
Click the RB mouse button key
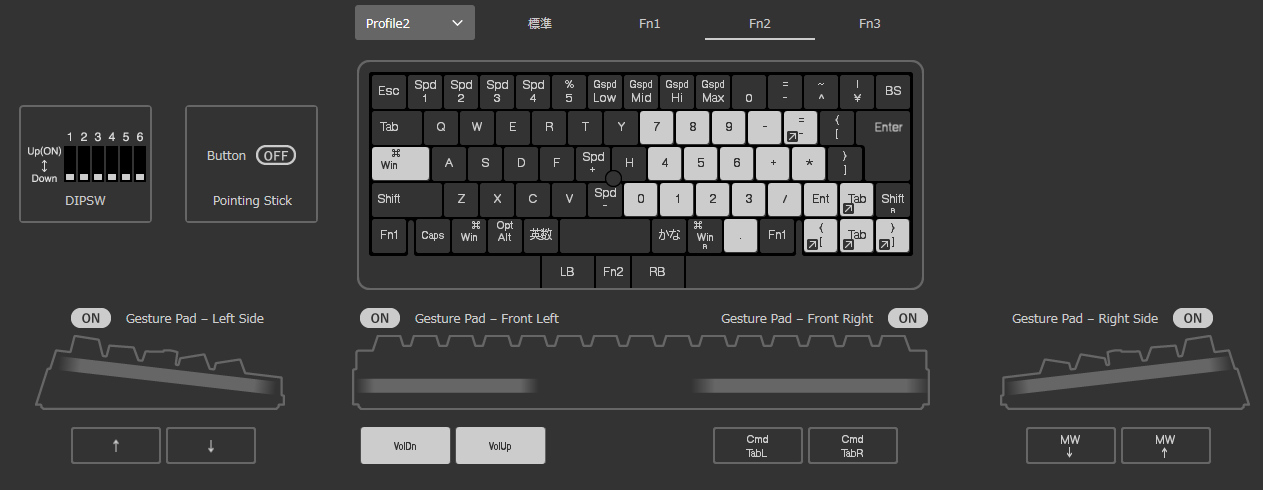pos(657,271)
